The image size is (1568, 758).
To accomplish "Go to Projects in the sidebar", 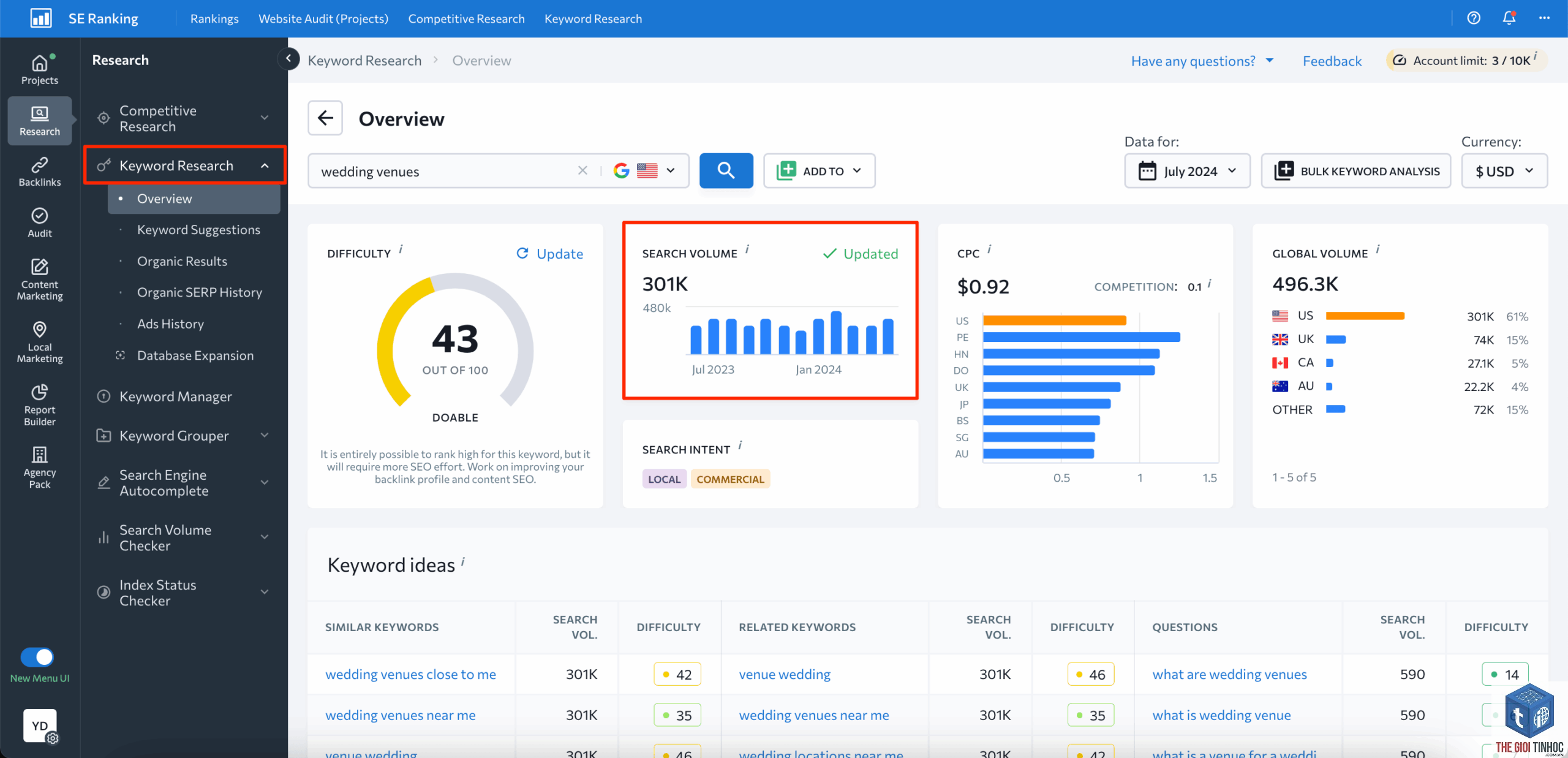I will (40, 70).
